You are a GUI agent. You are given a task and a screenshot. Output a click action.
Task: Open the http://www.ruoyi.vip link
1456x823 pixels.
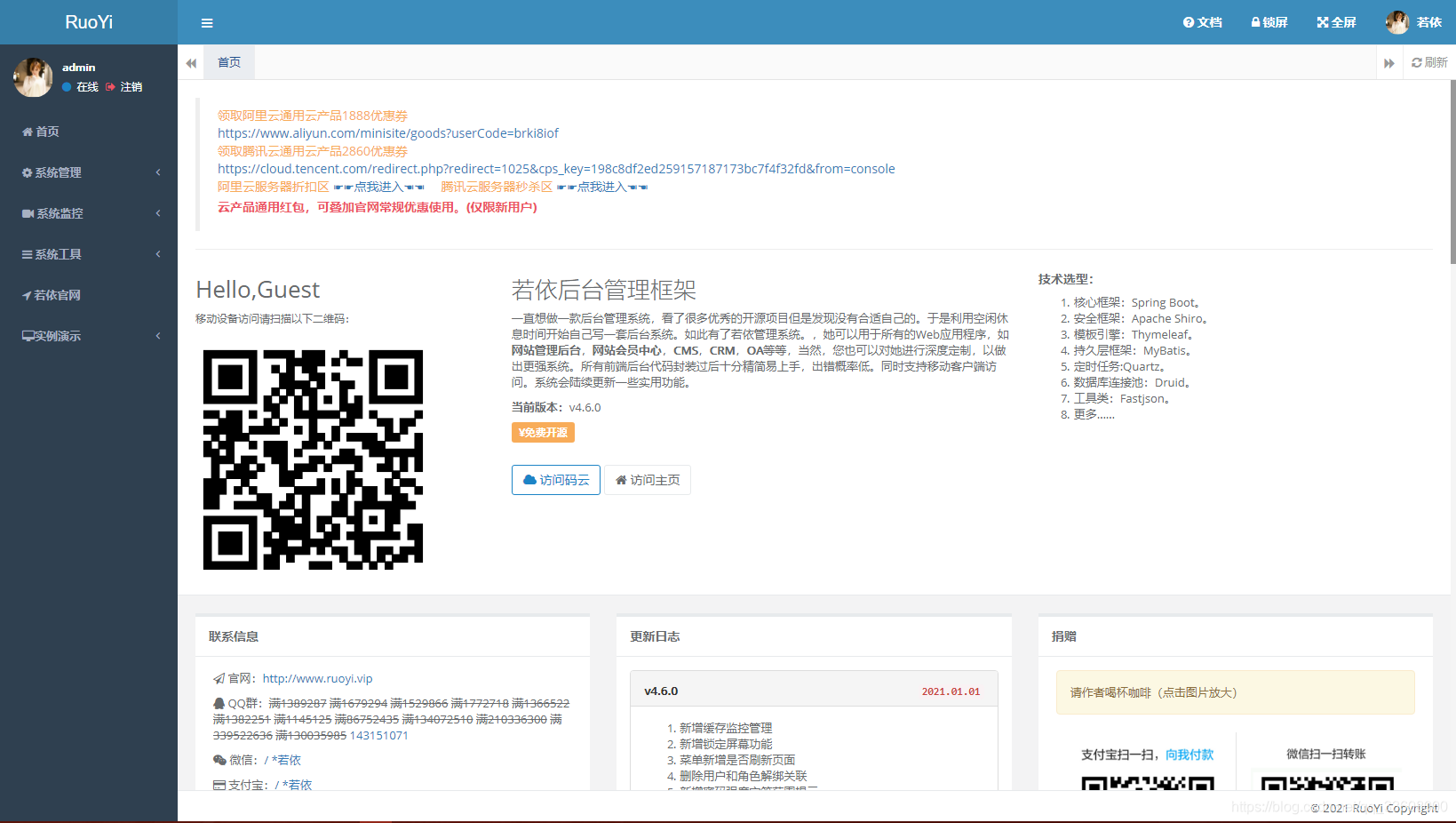[x=318, y=678]
